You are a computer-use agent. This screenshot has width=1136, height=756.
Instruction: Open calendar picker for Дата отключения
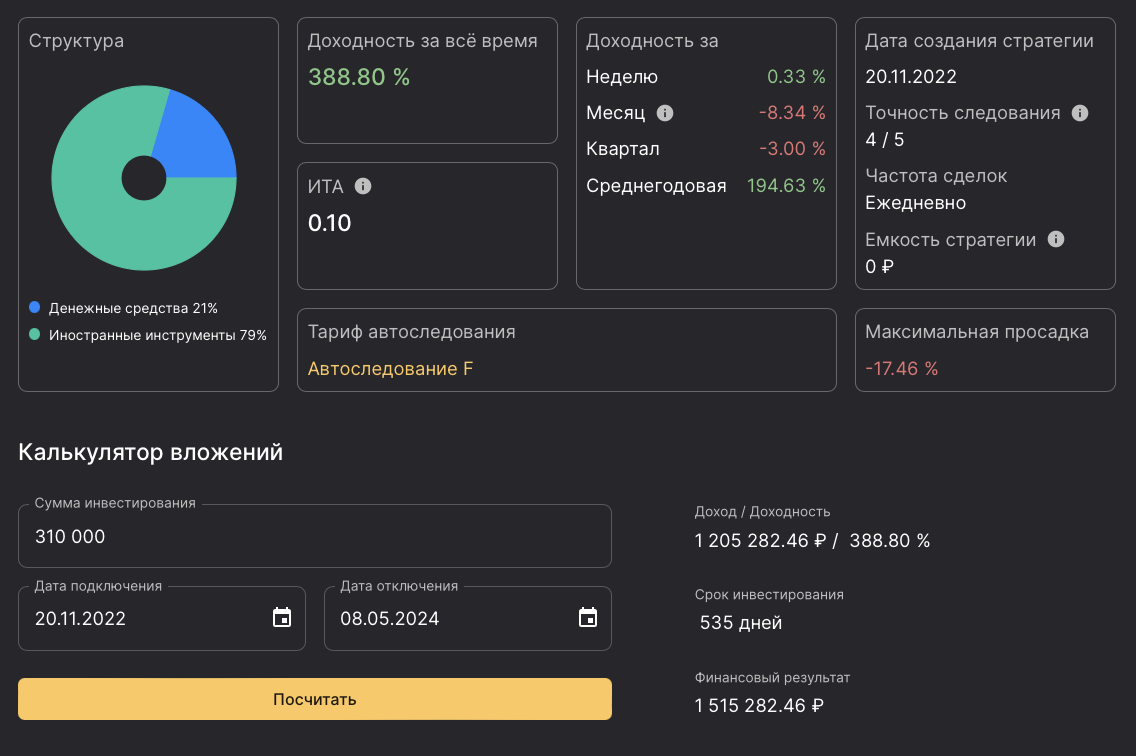click(x=588, y=618)
